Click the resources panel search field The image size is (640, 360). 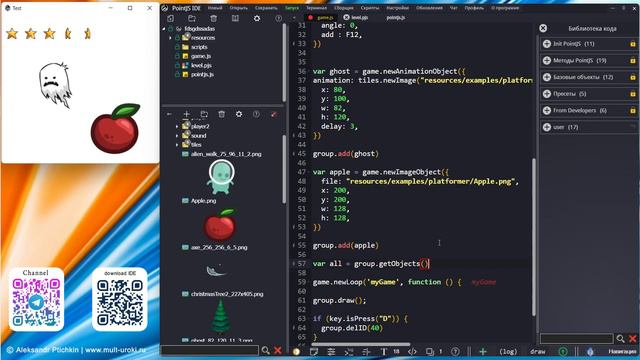tap(210, 350)
